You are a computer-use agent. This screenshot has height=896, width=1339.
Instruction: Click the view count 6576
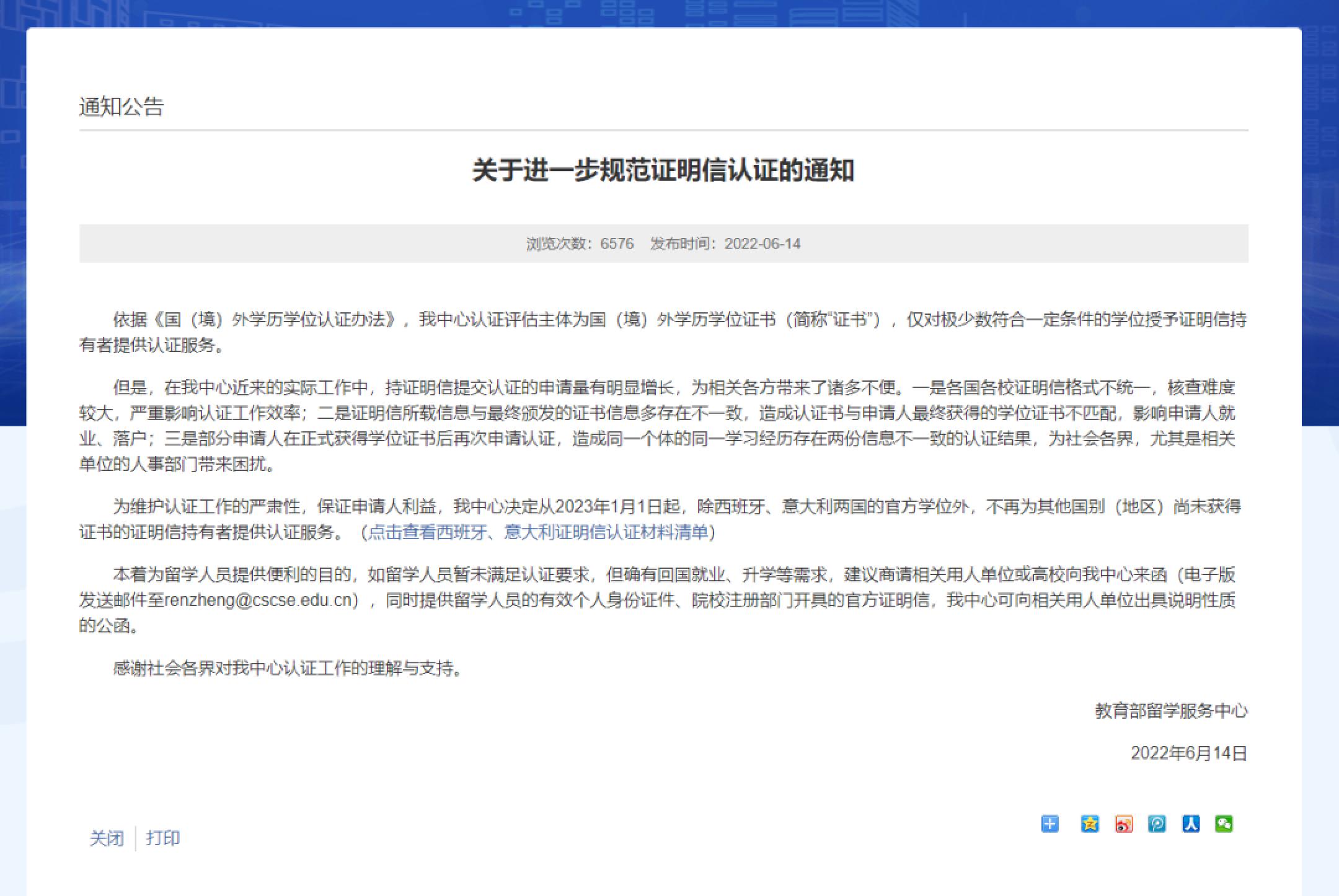[616, 244]
